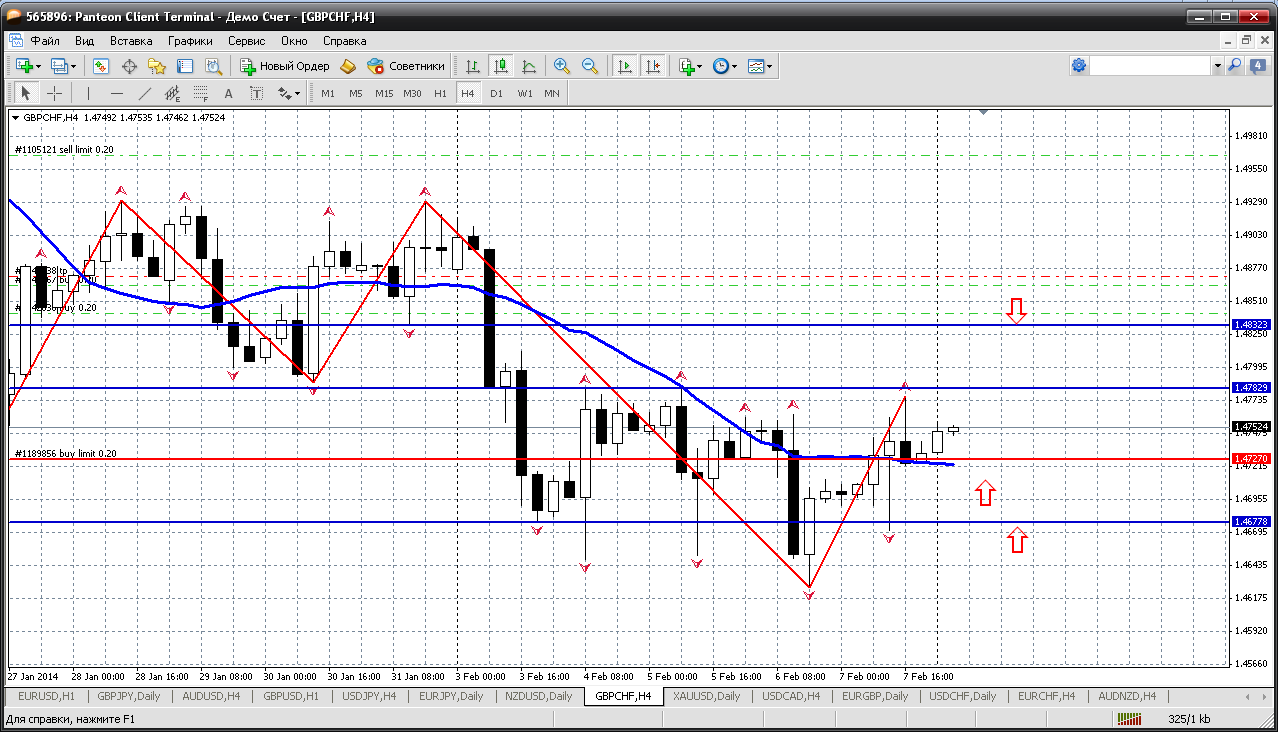
Task: Expand the search box dropdown arrow
Action: [x=1217, y=65]
